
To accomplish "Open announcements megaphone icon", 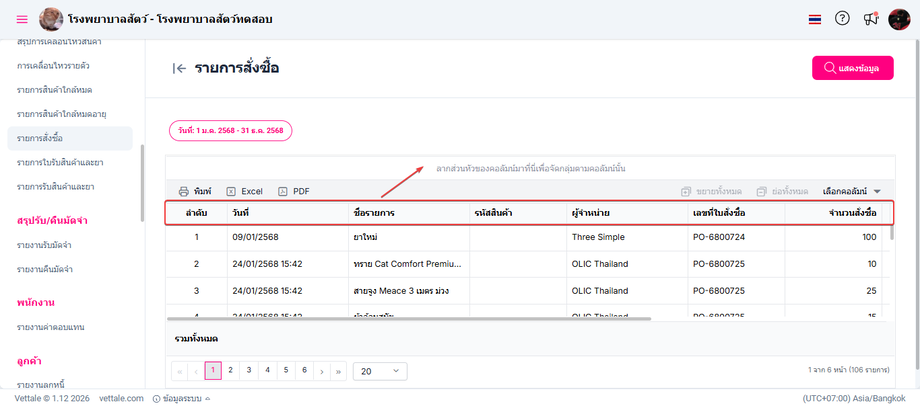I will (x=871, y=19).
